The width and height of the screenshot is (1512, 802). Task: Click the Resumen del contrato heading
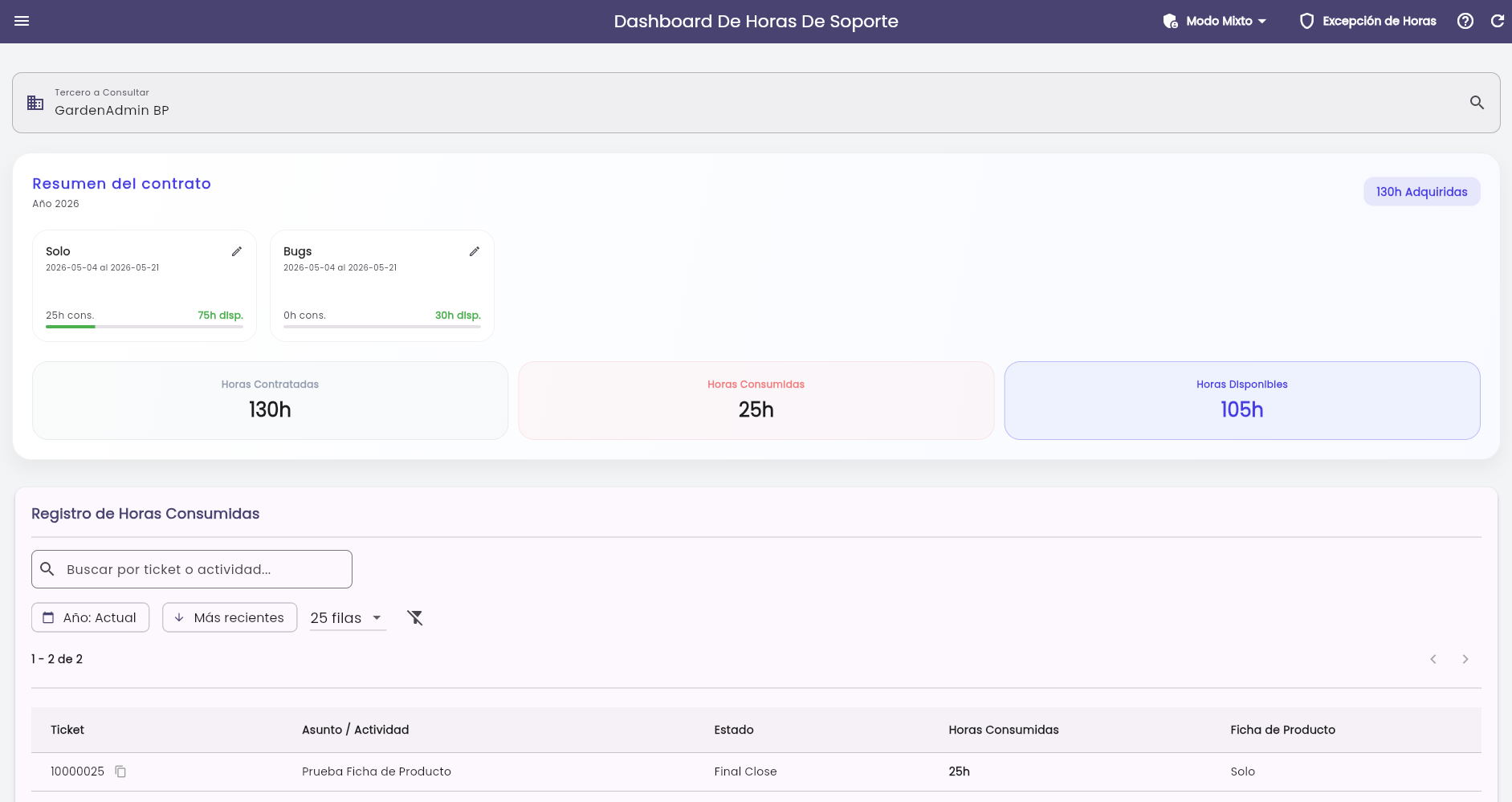(x=121, y=184)
